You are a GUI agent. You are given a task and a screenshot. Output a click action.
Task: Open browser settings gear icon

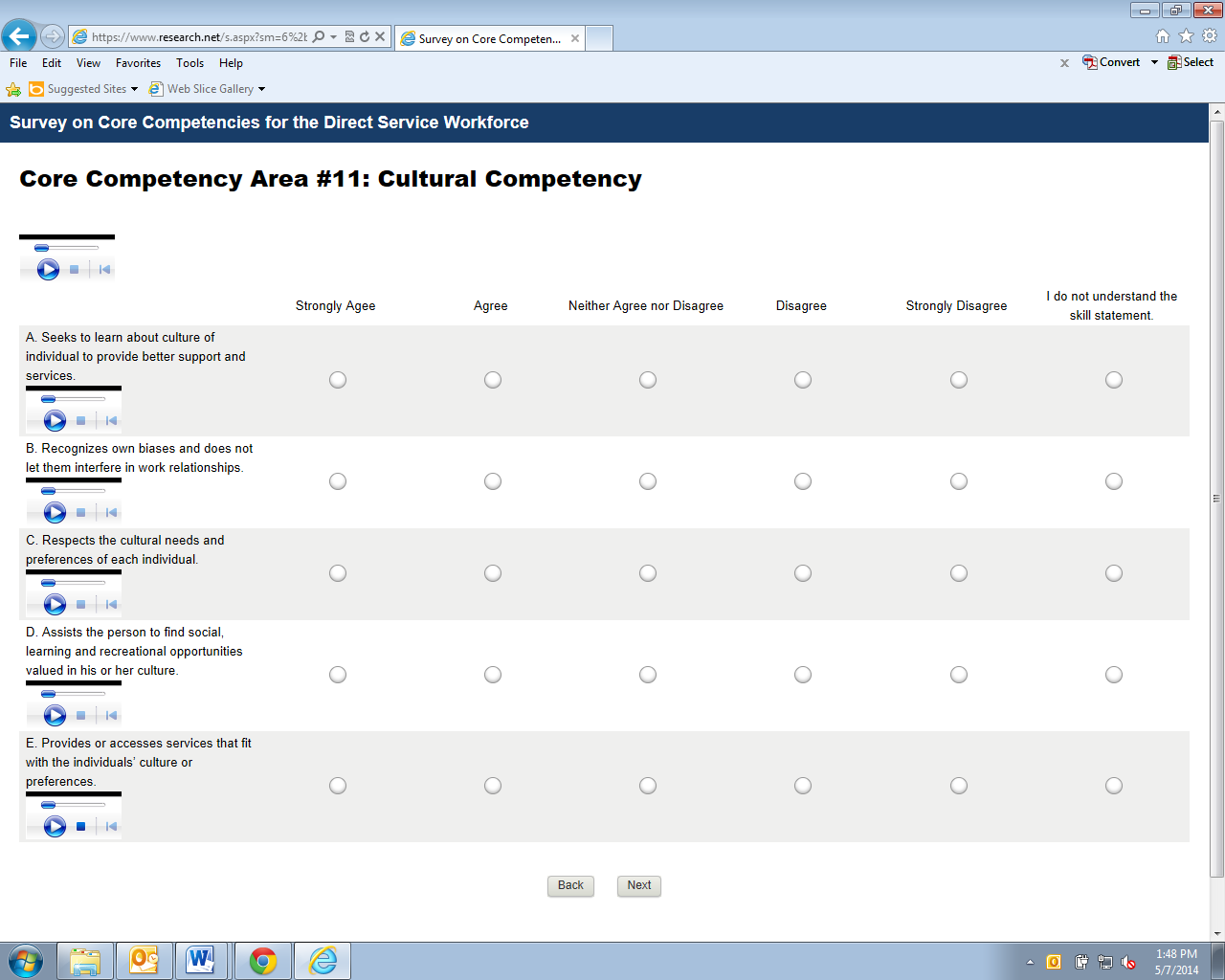1210,36
